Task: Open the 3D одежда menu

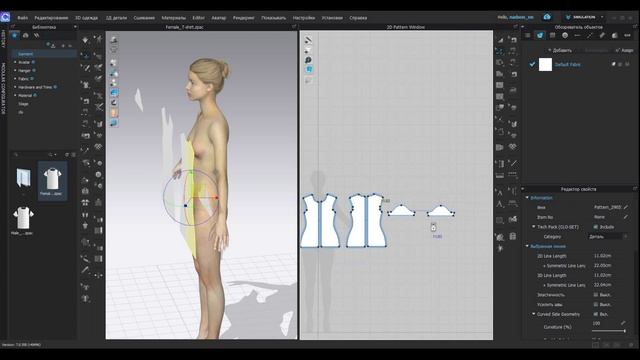Action: 86,18
